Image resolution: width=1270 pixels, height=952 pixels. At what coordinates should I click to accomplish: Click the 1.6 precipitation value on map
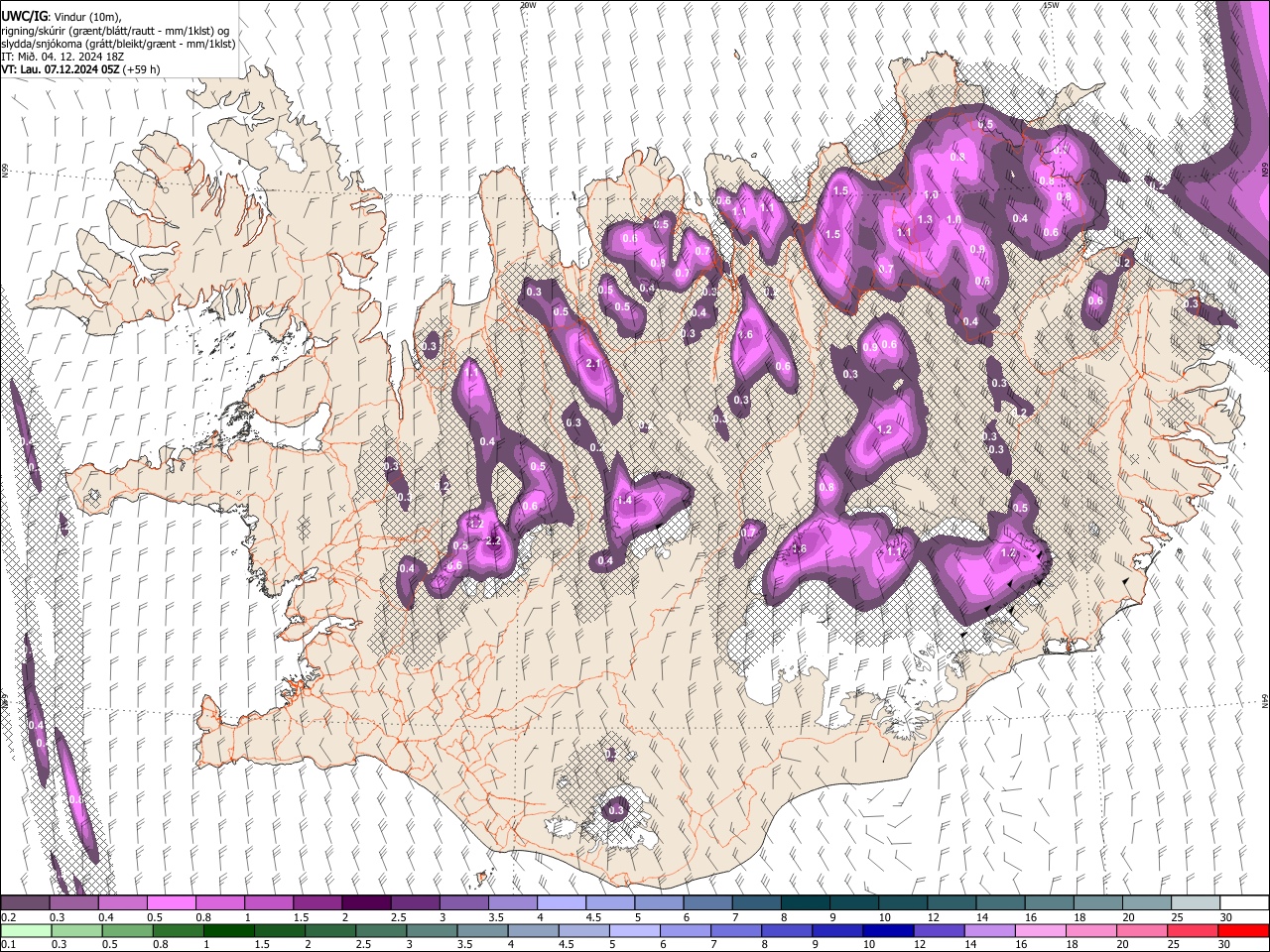pyautogui.click(x=745, y=335)
